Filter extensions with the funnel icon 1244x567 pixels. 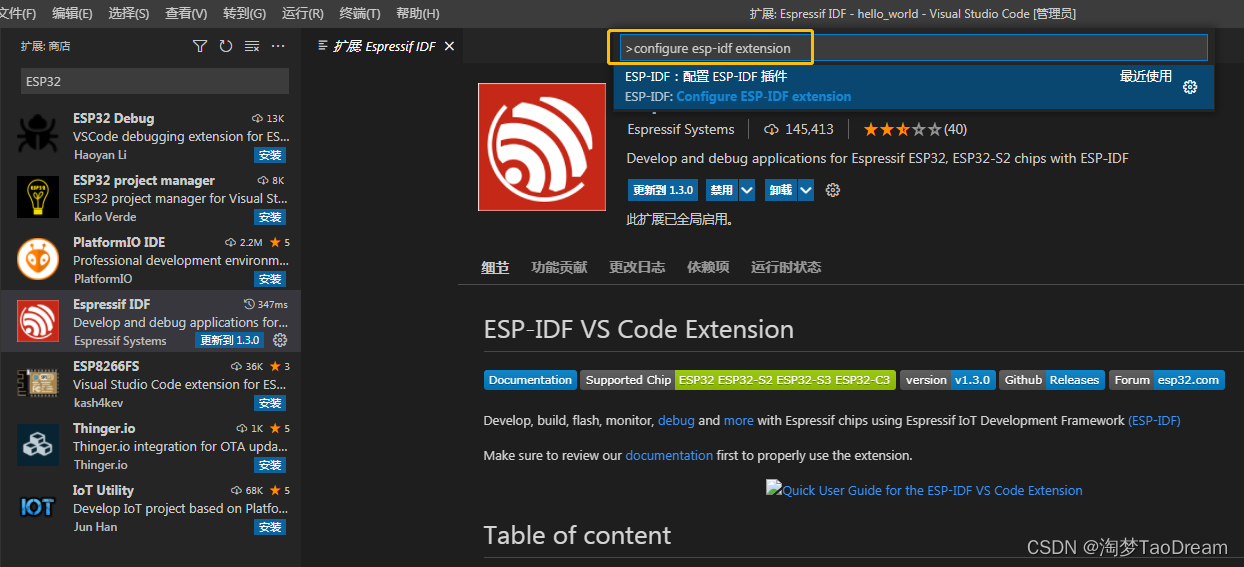(x=200, y=46)
